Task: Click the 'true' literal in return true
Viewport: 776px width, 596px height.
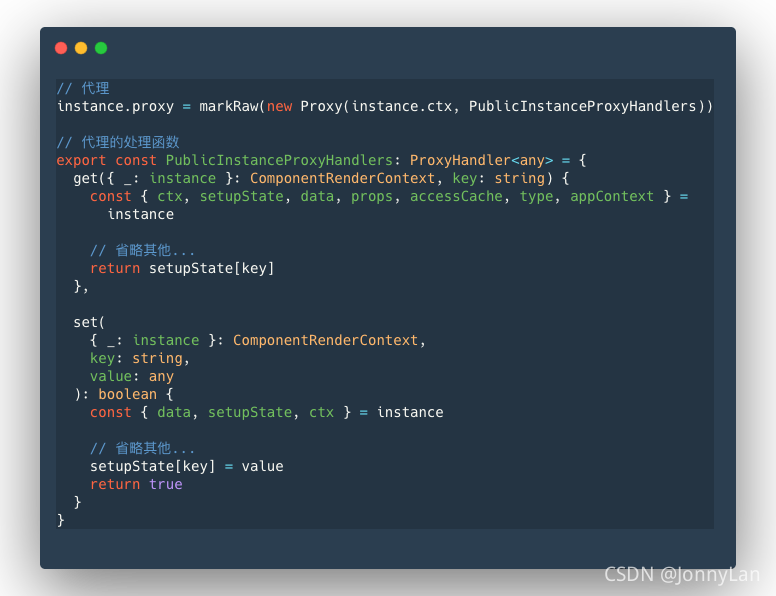Action: pos(166,484)
